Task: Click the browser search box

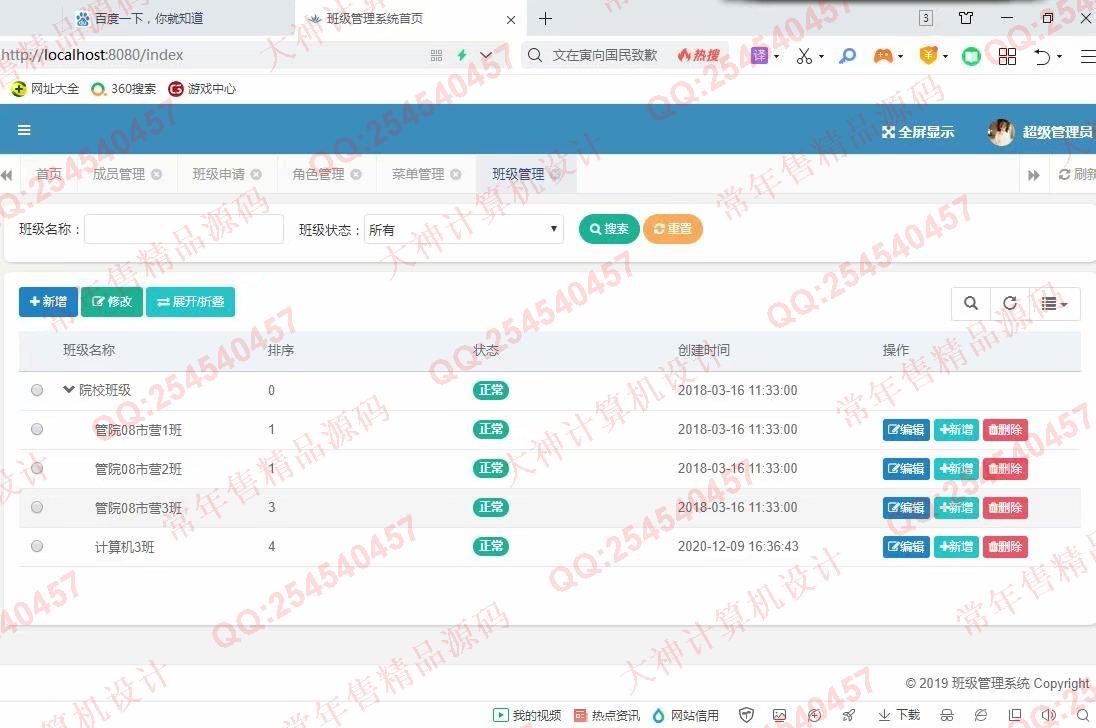Action: pyautogui.click(x=605, y=55)
